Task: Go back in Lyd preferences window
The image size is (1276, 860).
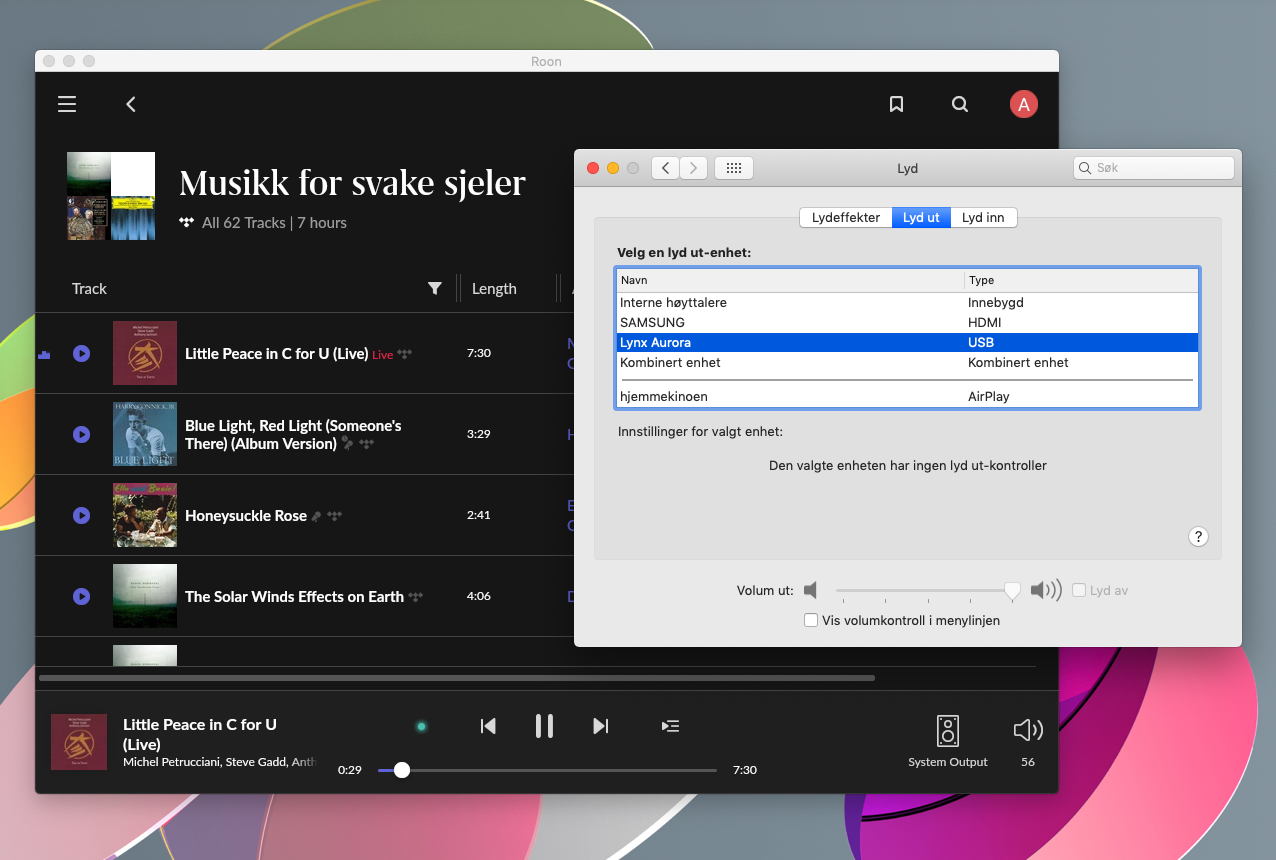Action: point(665,168)
